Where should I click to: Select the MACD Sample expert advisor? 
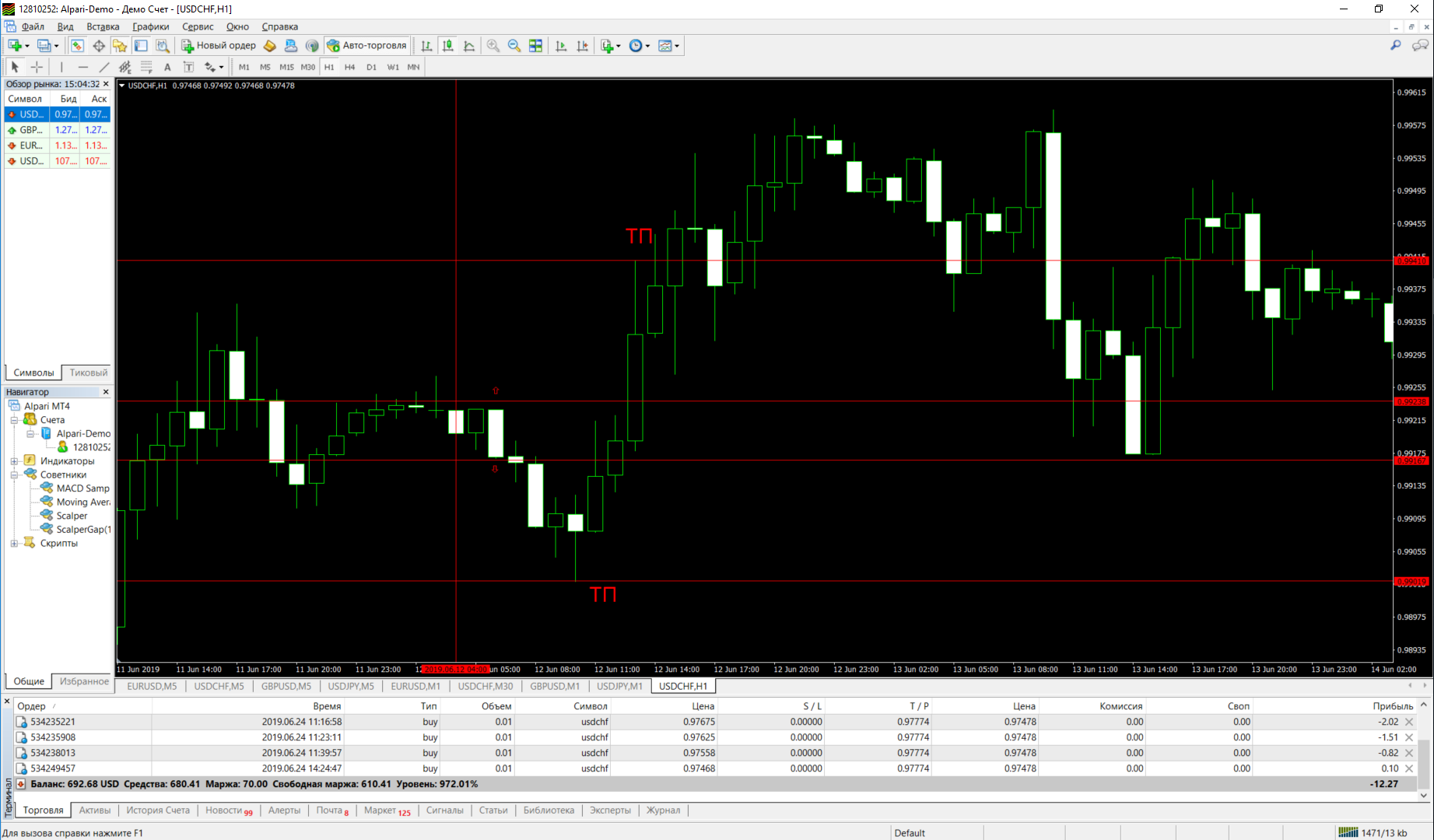click(82, 488)
